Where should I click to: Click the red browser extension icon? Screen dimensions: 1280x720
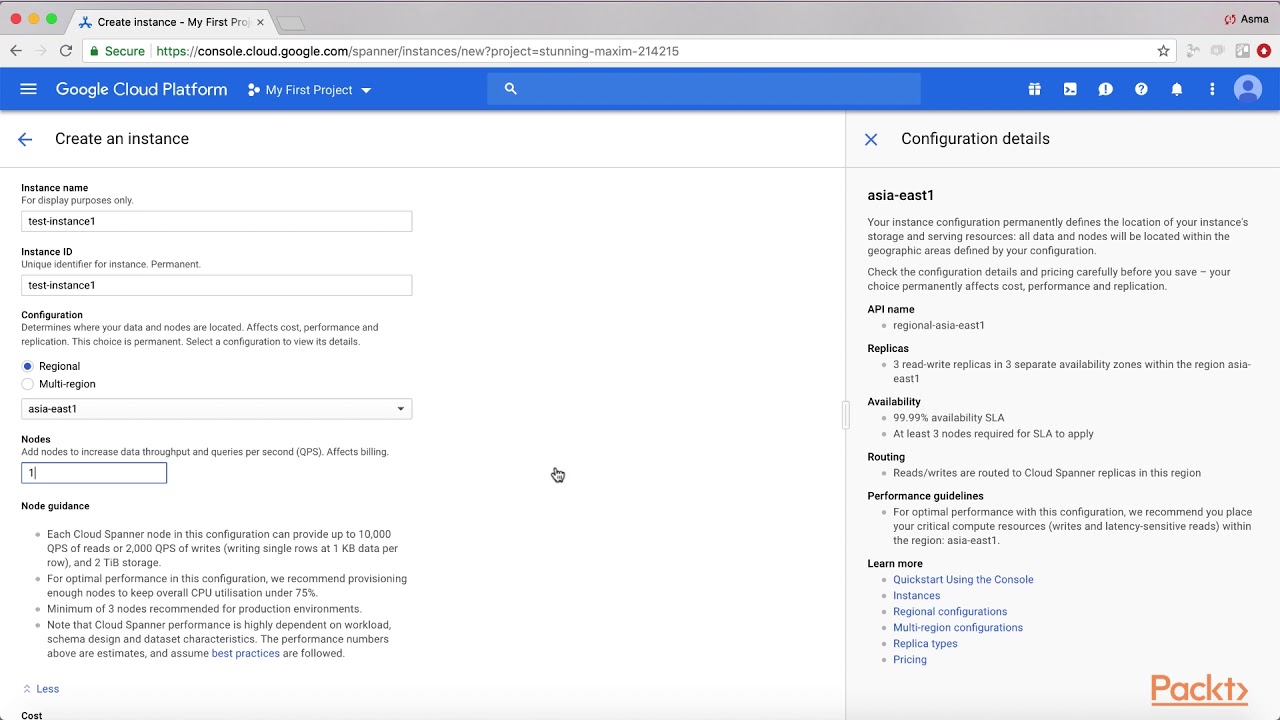pos(1264,51)
